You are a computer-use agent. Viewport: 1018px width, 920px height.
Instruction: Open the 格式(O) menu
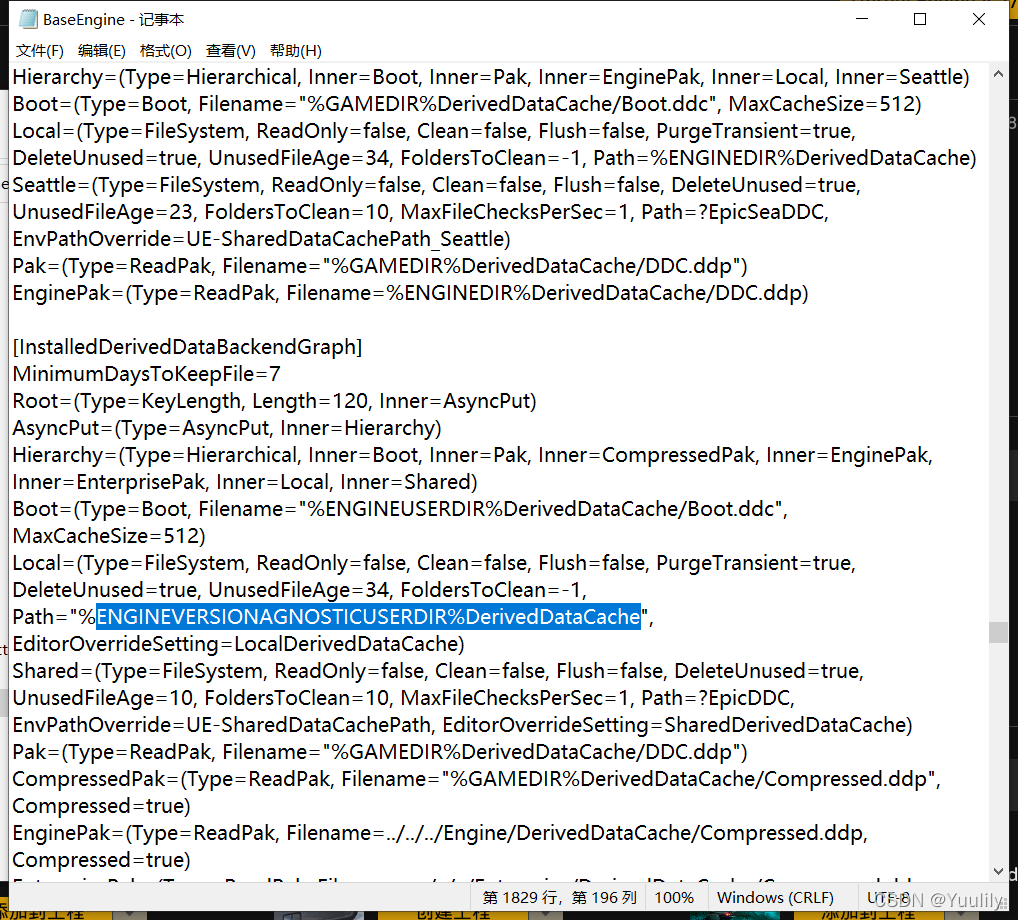[x=166, y=50]
